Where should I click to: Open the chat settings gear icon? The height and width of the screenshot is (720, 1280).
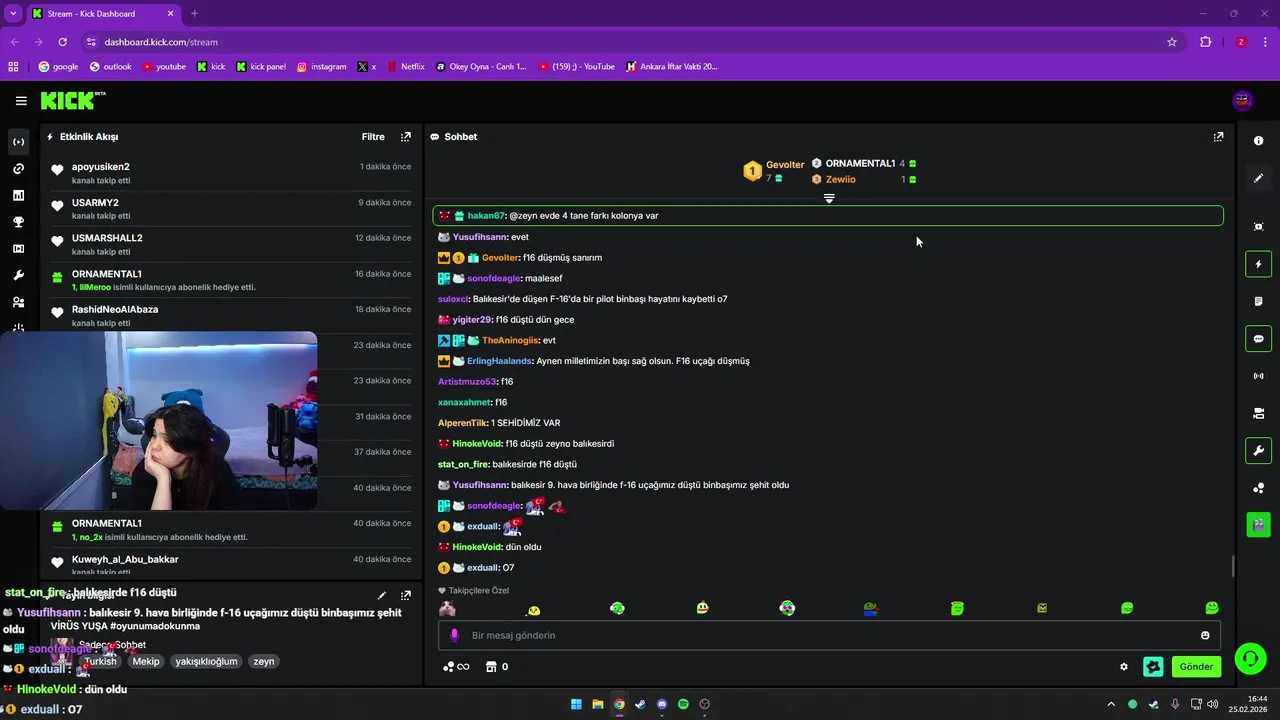(x=1124, y=667)
